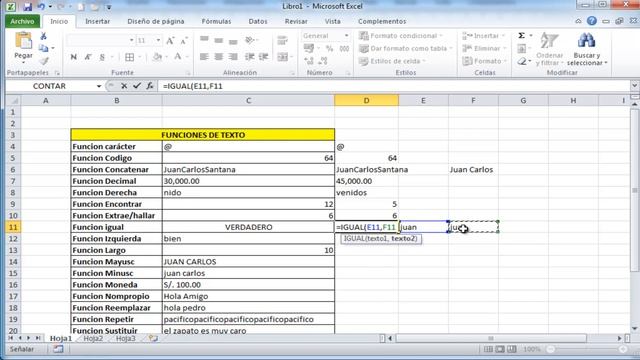The width and height of the screenshot is (640, 360).
Task: Switch to the Fórmulas tab
Action: pyautogui.click(x=216, y=21)
